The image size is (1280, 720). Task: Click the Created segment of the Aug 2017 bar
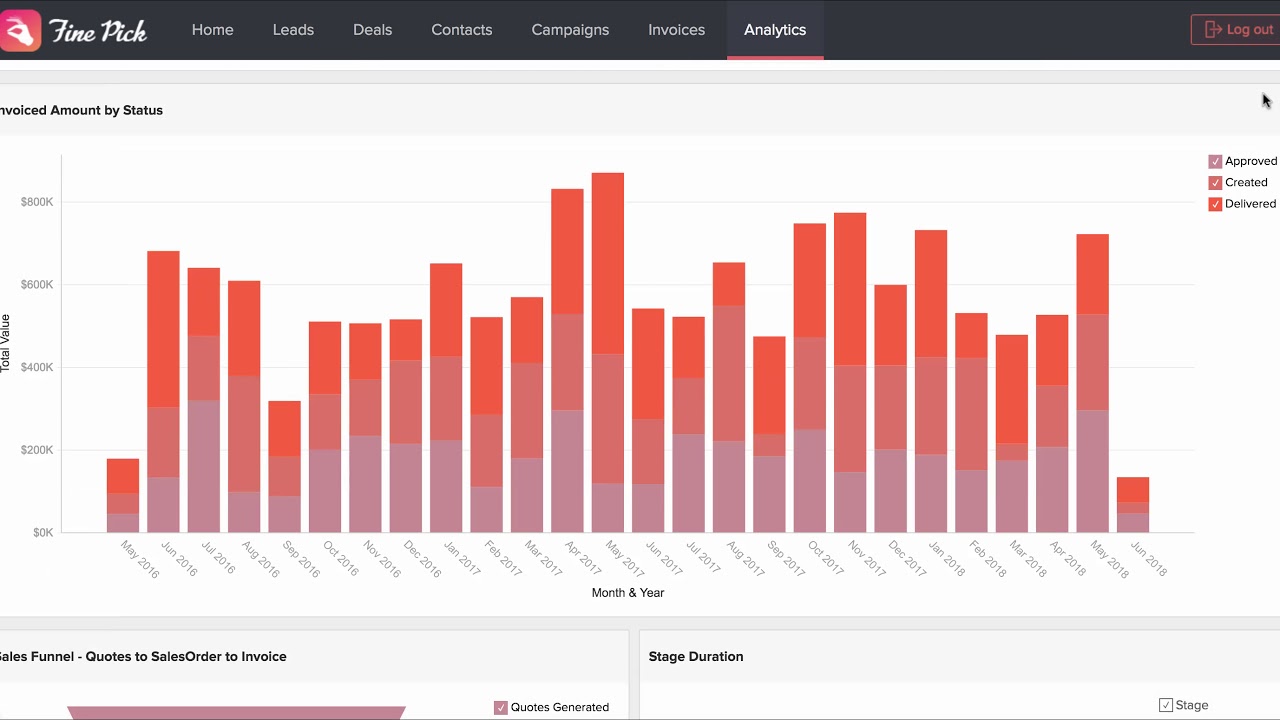coord(729,373)
